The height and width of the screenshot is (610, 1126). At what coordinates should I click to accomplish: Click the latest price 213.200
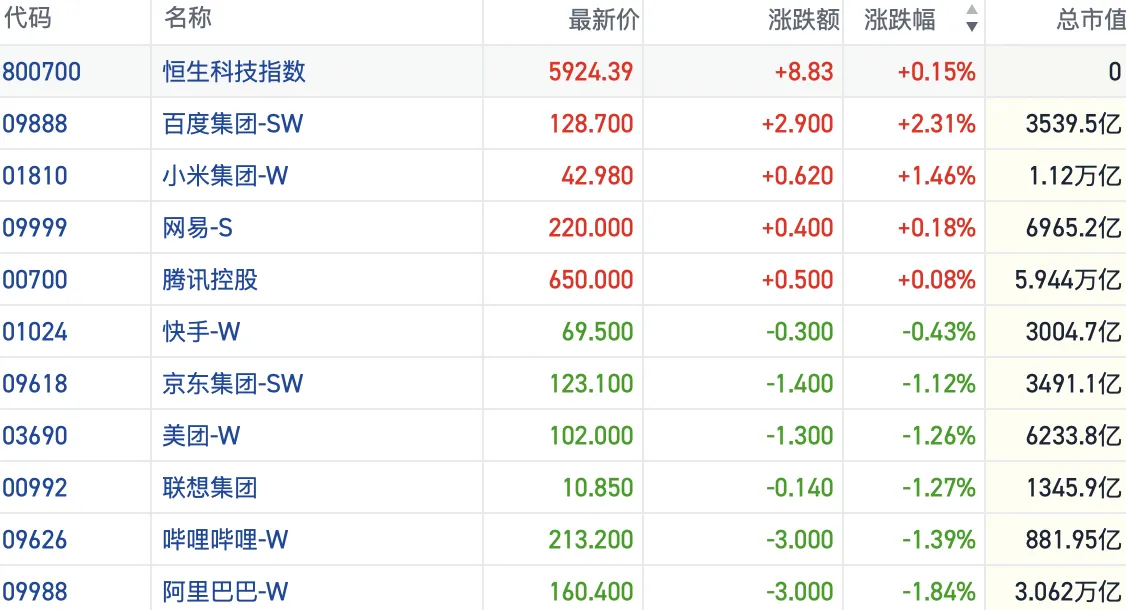tap(591, 540)
